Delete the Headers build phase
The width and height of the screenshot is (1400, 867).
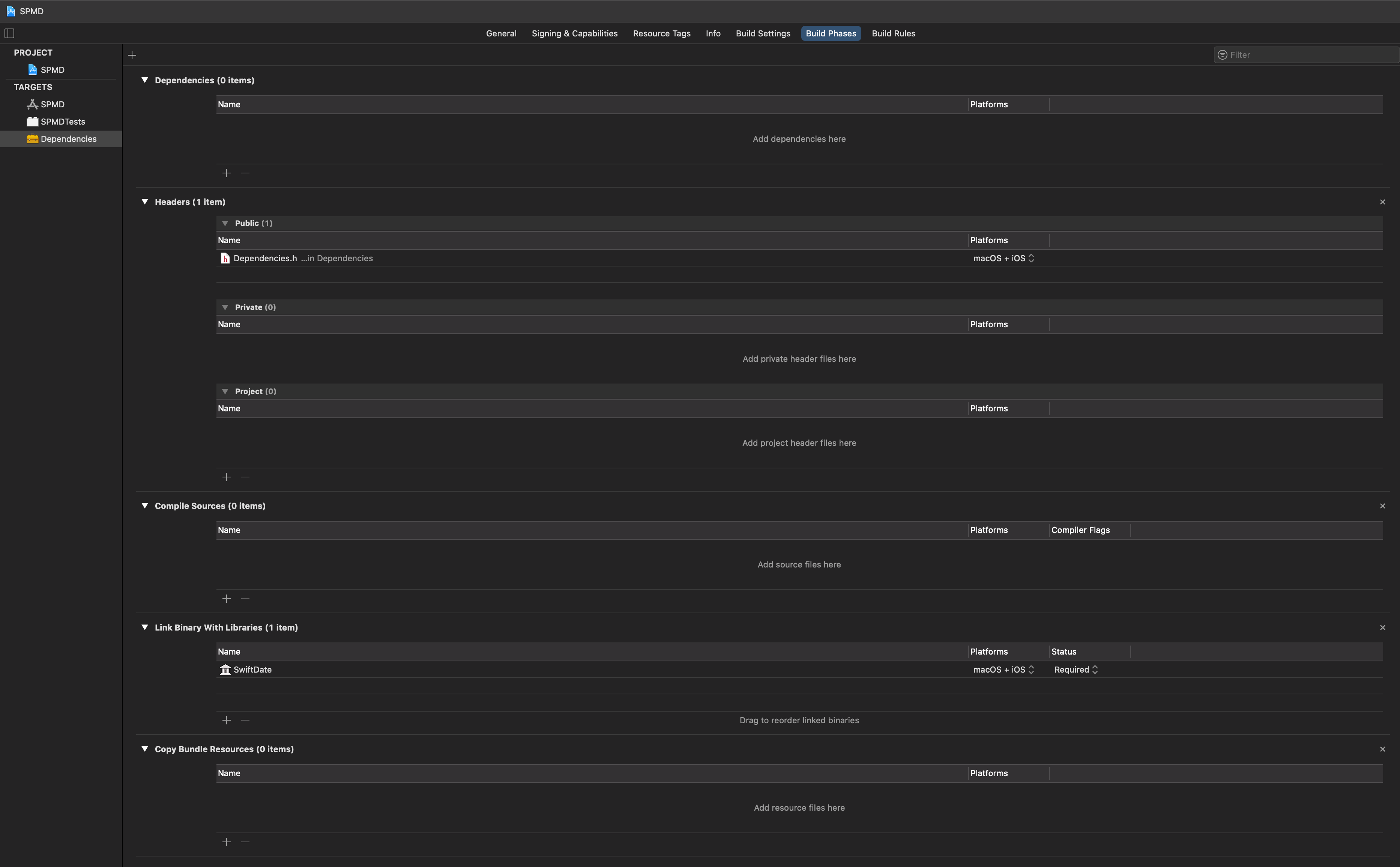[x=1382, y=202]
